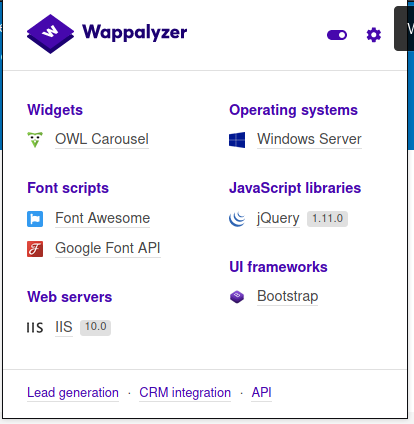Image resolution: width=414 pixels, height=424 pixels.
Task: Open the Operating systems category heading
Action: click(x=293, y=110)
